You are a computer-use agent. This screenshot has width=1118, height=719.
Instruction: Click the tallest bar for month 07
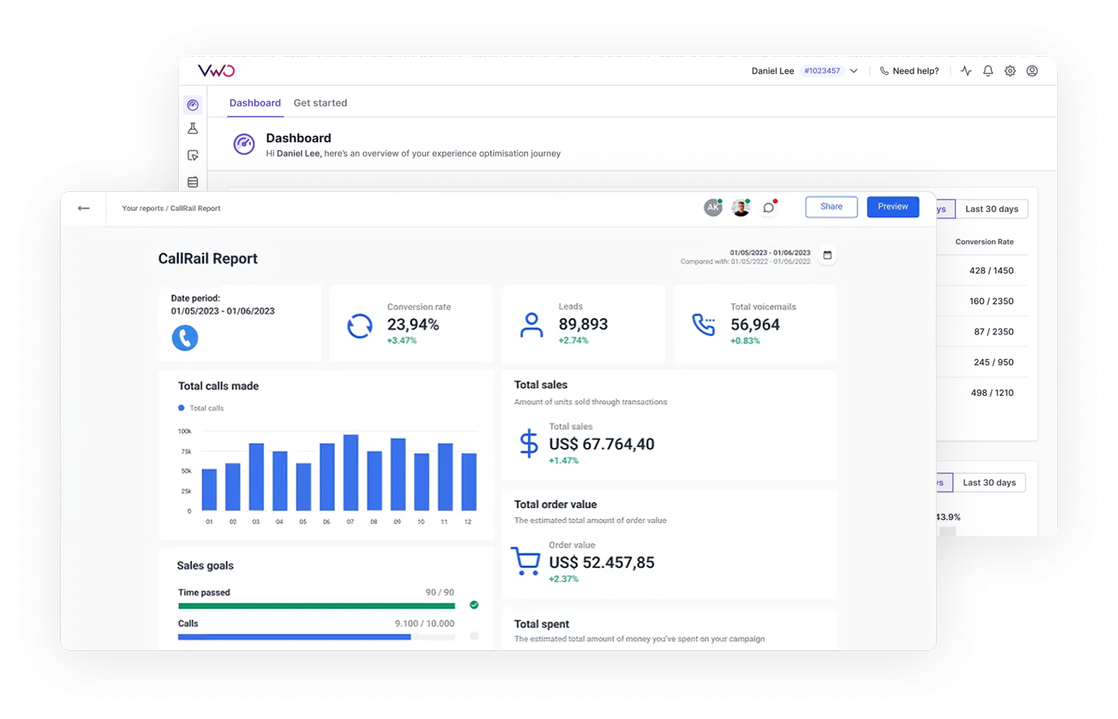coord(351,472)
